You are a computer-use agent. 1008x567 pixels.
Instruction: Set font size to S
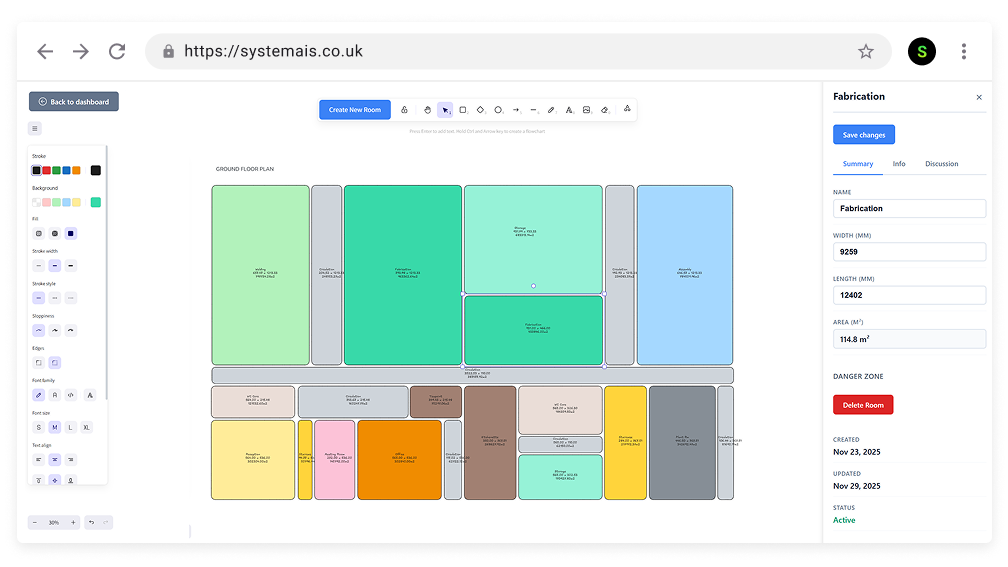tap(39, 428)
